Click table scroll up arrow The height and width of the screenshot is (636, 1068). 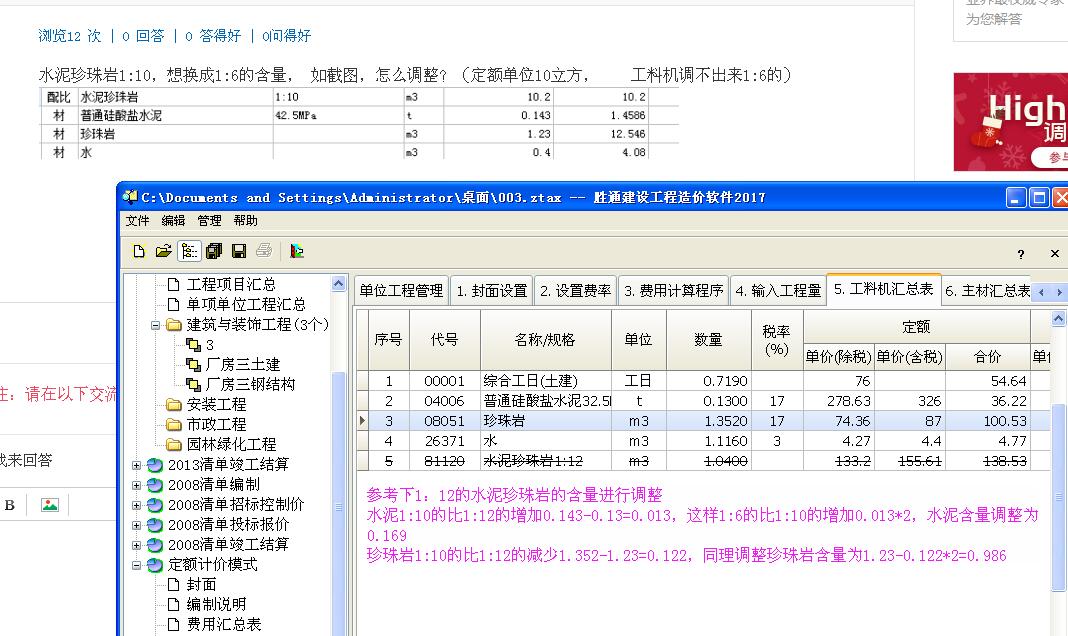pos(1058,318)
